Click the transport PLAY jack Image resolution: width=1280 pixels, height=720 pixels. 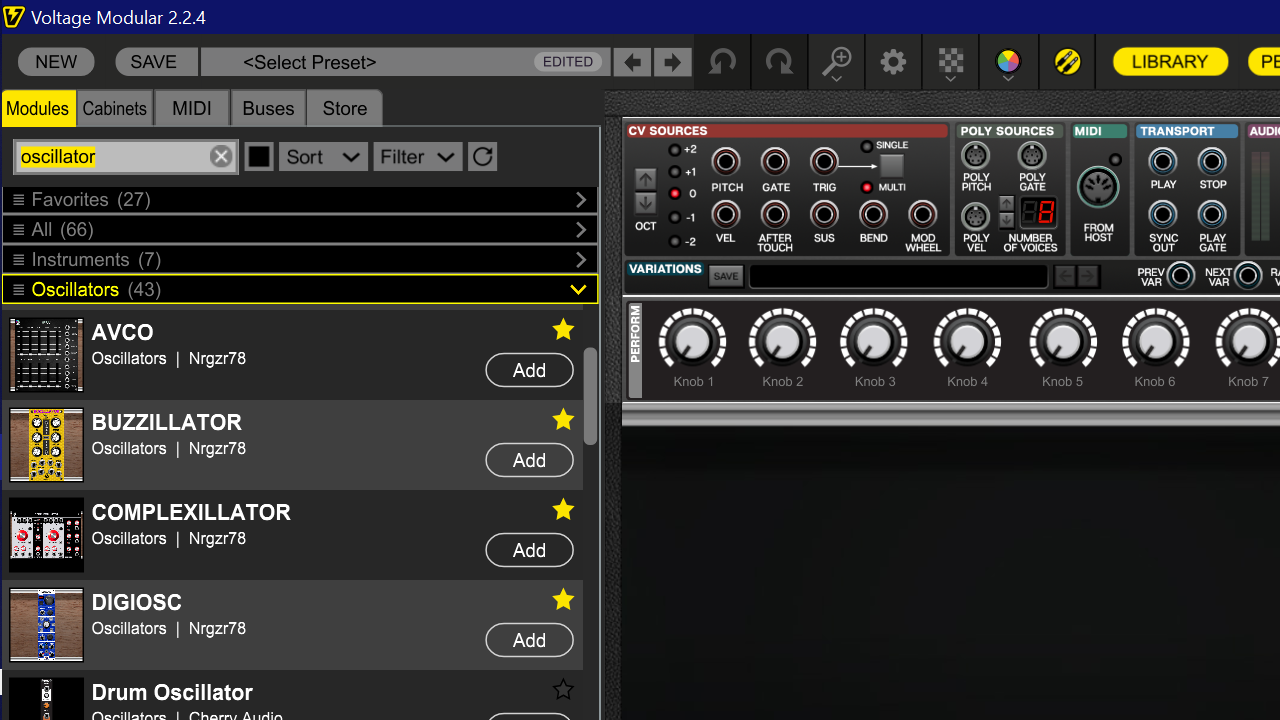[1163, 161]
